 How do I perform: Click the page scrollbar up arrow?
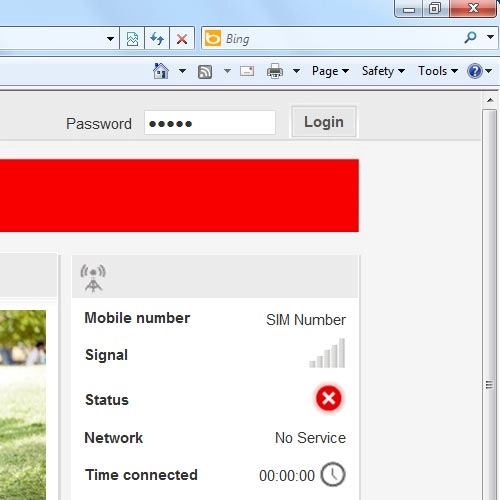click(x=490, y=100)
